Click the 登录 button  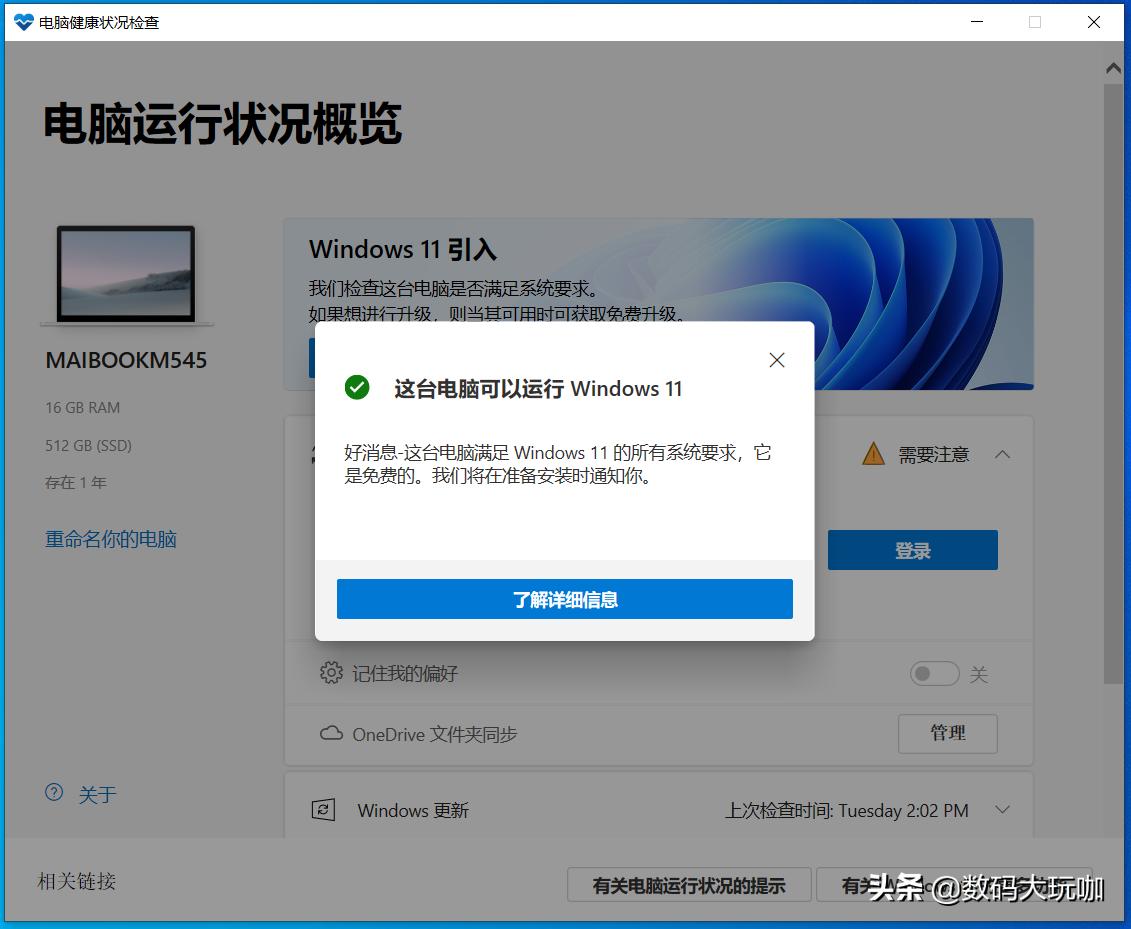pyautogui.click(x=912, y=550)
